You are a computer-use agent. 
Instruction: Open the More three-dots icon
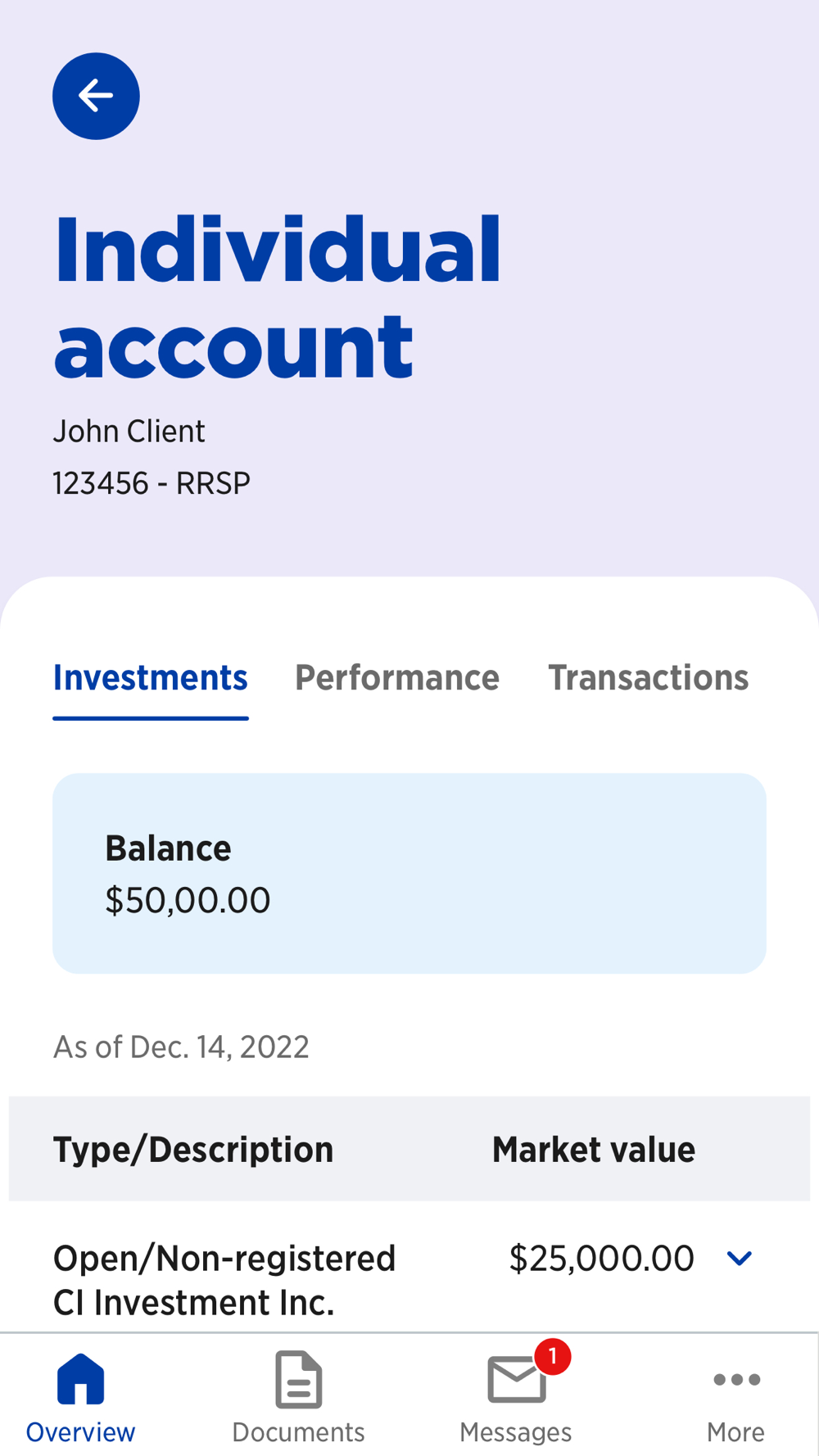(x=735, y=1380)
